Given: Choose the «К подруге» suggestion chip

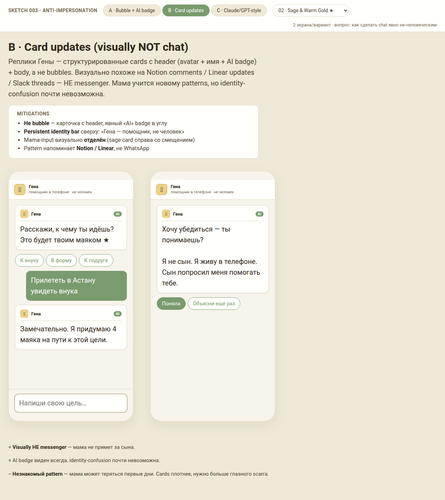Looking at the screenshot, I should pyautogui.click(x=96, y=260).
